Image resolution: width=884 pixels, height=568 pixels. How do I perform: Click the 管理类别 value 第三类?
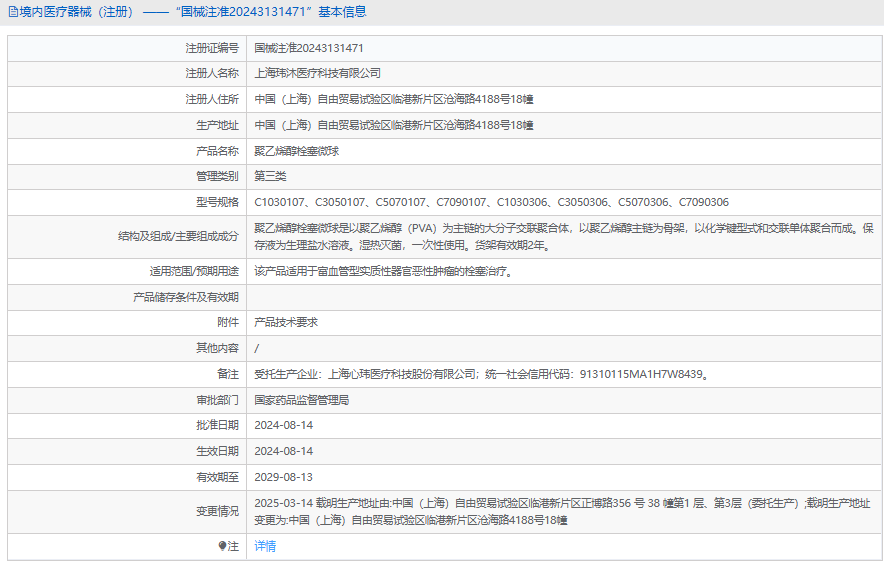[x=270, y=176]
